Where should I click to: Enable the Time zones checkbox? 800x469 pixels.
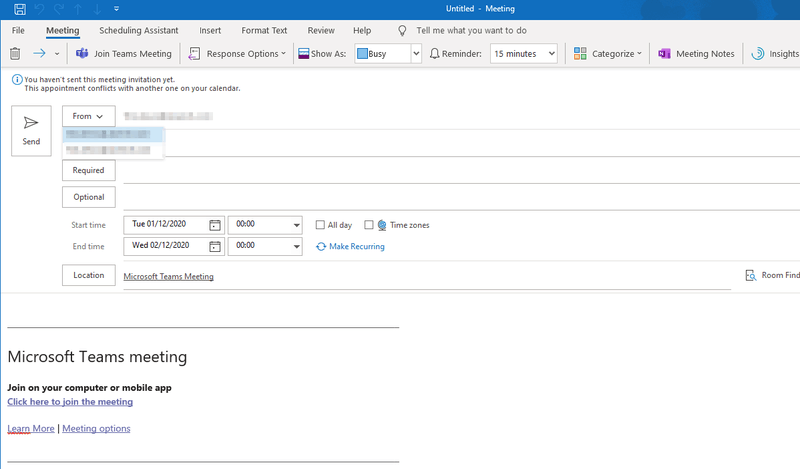tap(368, 225)
